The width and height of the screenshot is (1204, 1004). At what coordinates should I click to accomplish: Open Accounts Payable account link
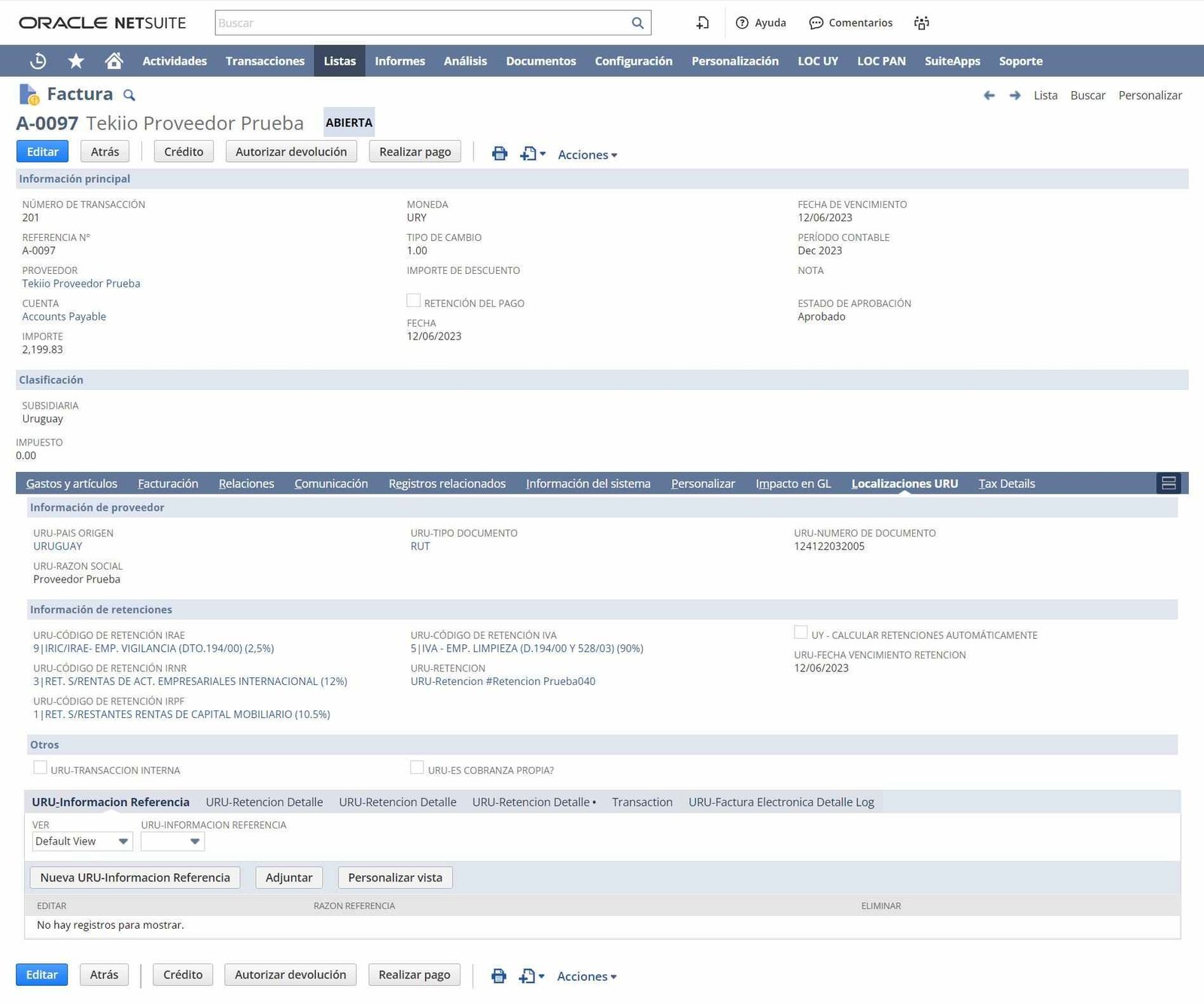point(64,317)
